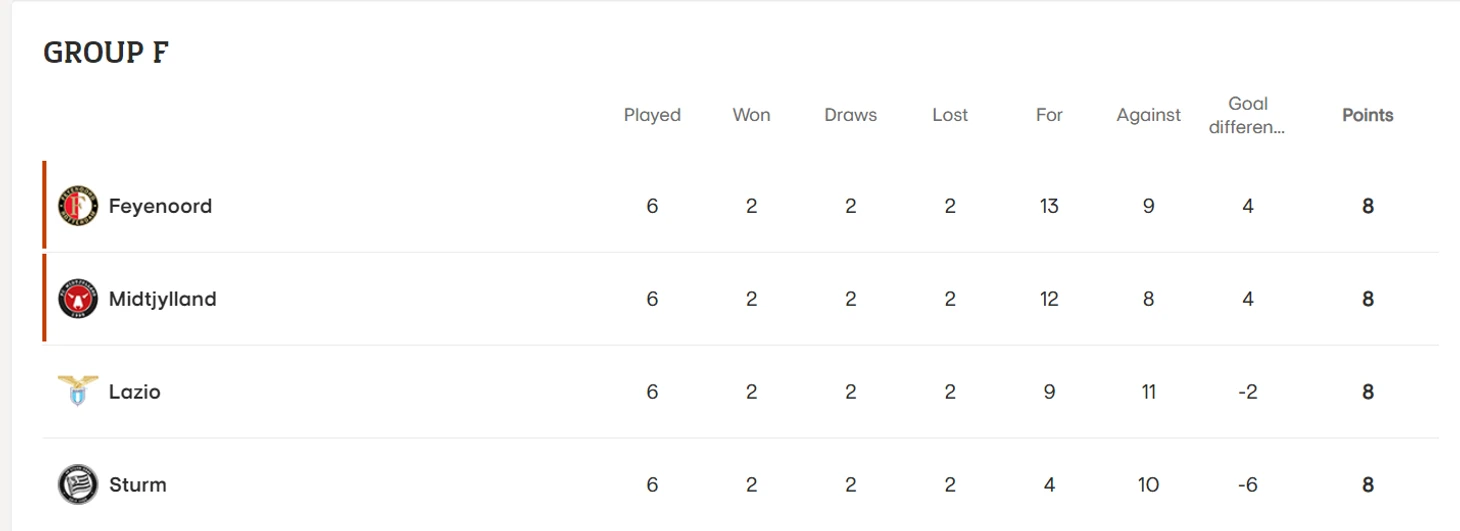Screen dimensions: 1460x531
Task: Click Feyenoord's goals for value 13
Action: (1049, 206)
